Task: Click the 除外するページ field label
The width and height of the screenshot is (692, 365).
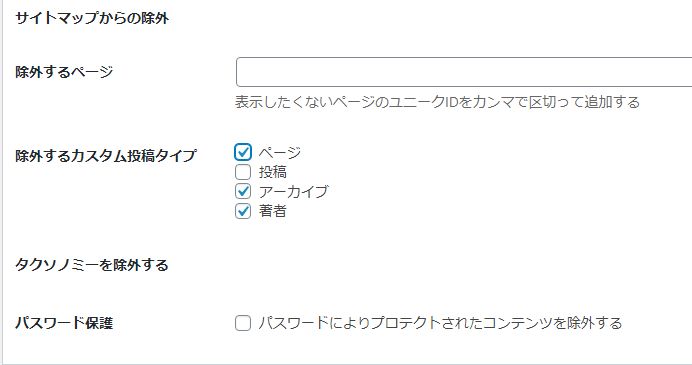Action: [64, 72]
